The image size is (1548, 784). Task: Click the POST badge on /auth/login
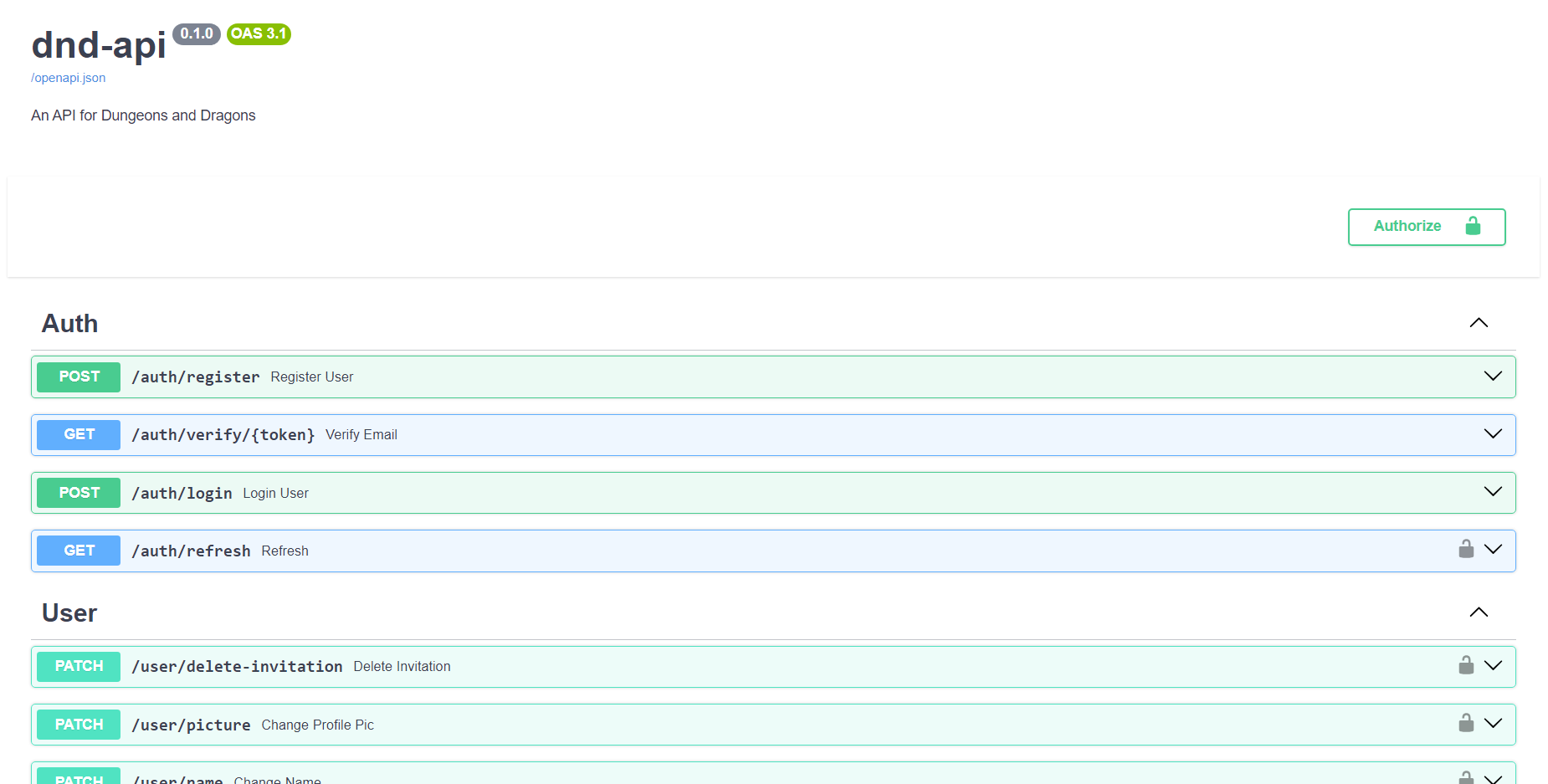coord(78,492)
